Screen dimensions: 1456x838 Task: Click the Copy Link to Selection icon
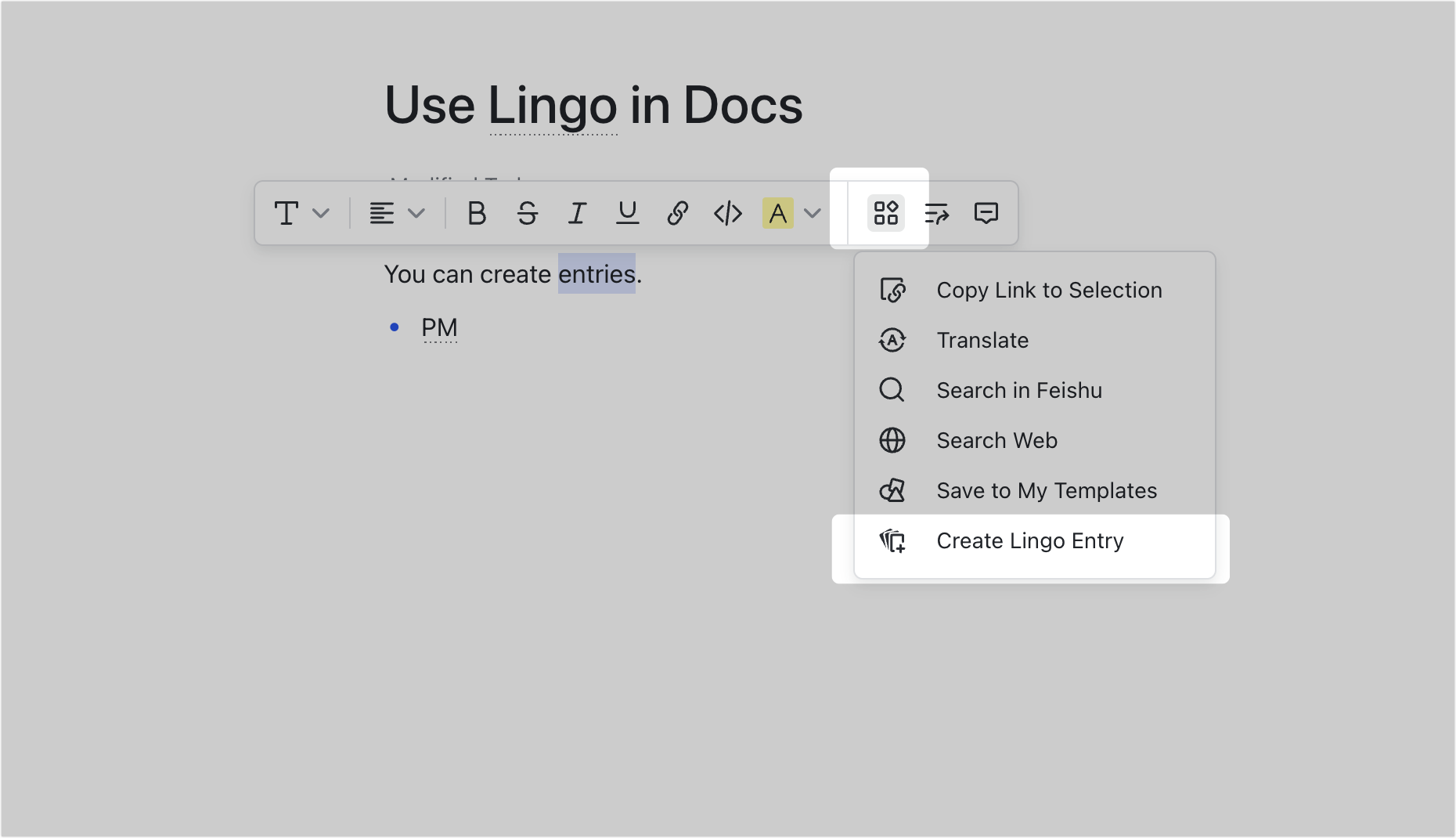(x=892, y=290)
